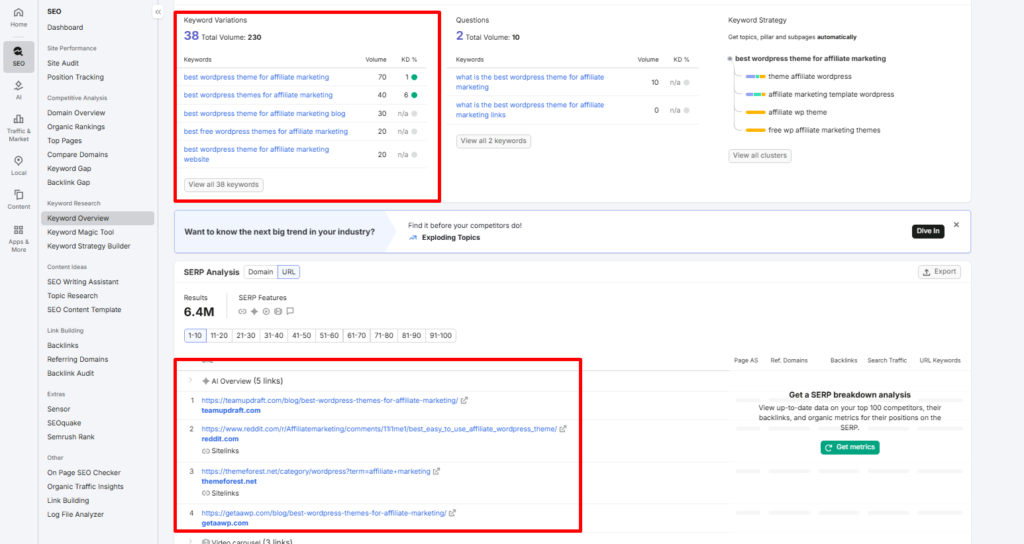Open cluster free wp affiliate marketing themes

pos(824,130)
